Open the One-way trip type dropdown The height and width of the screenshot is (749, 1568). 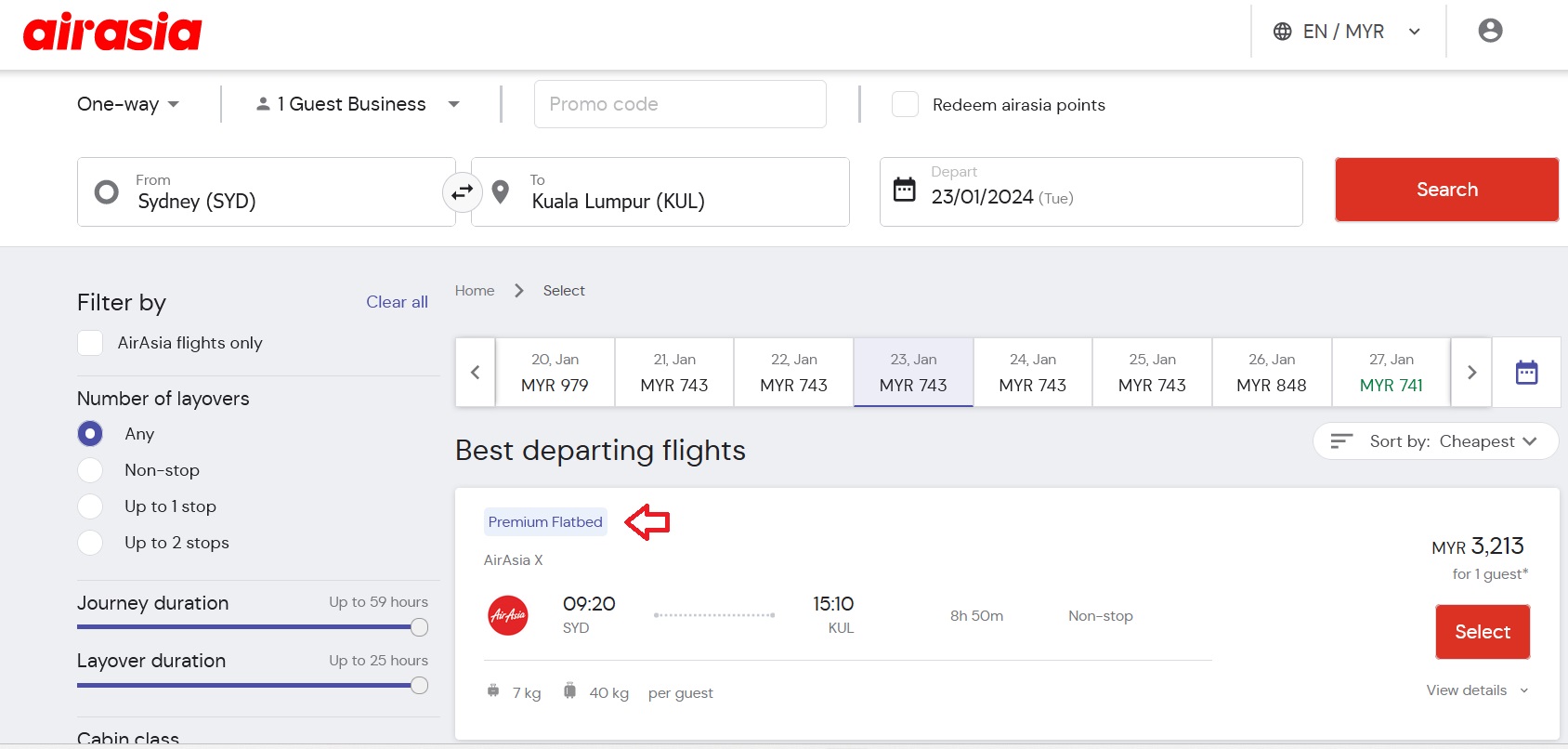click(x=128, y=104)
